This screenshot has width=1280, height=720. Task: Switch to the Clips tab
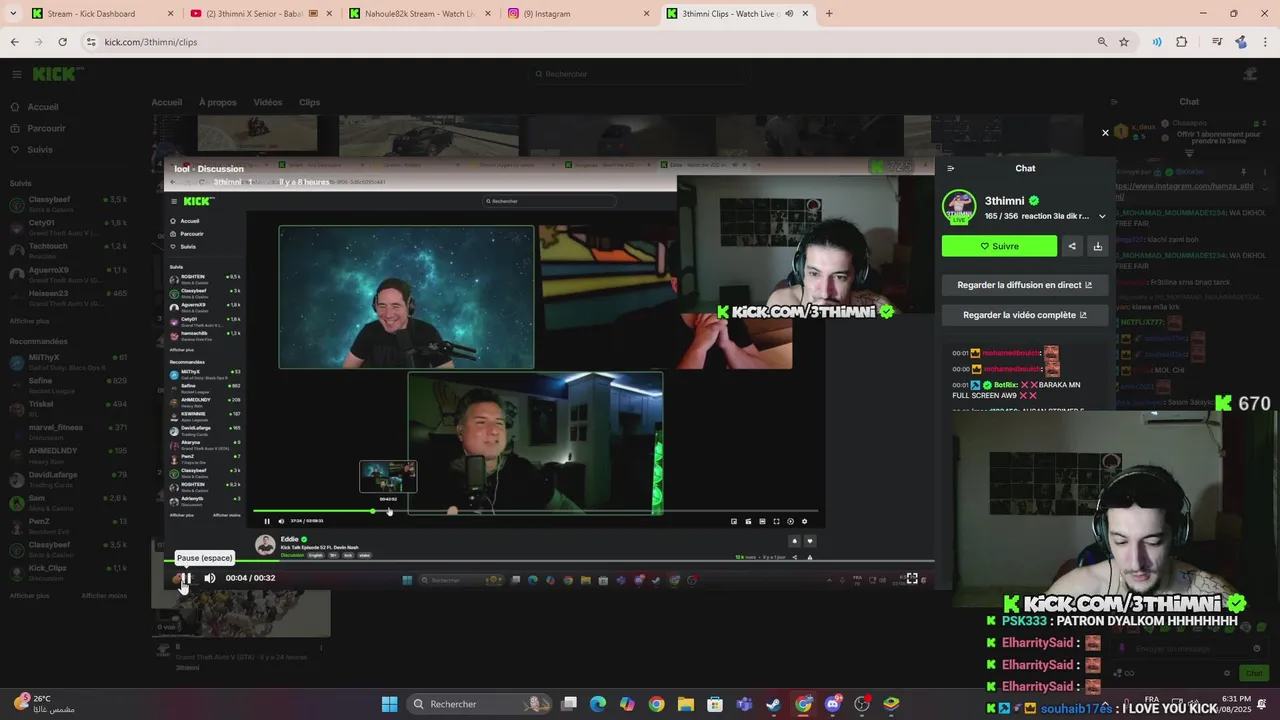[310, 102]
